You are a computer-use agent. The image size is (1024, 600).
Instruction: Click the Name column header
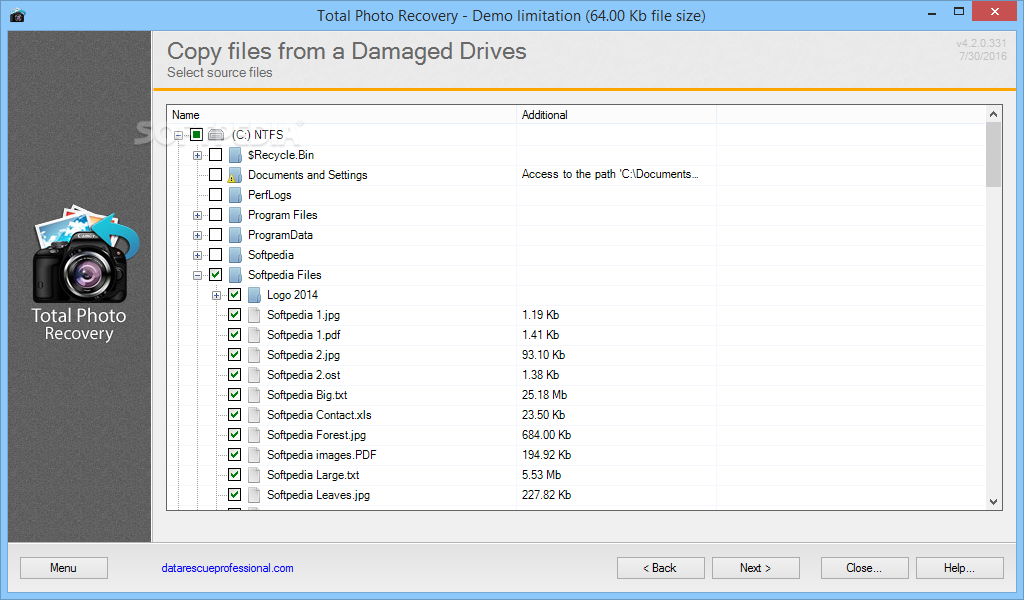tap(342, 115)
